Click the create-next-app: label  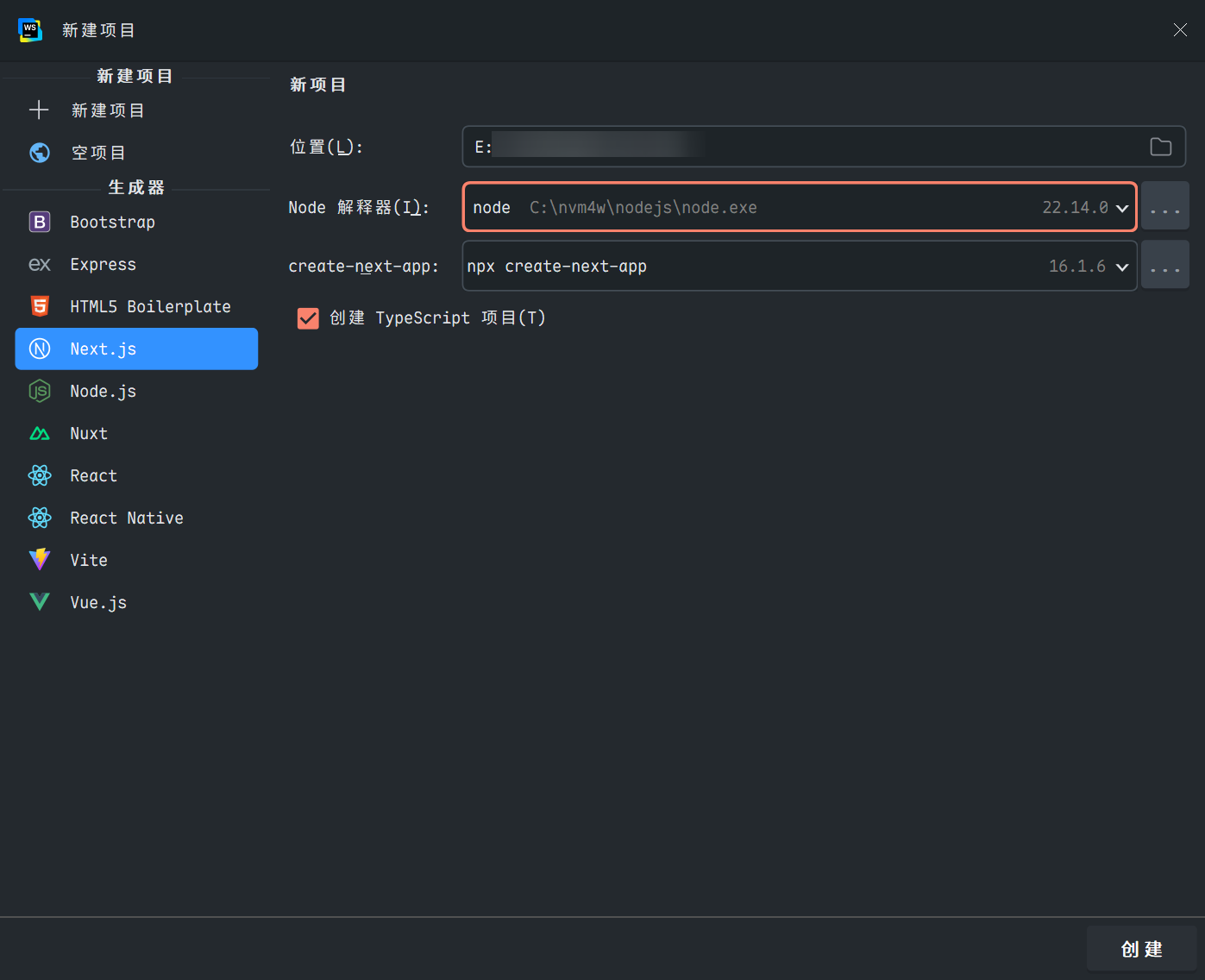pos(363,267)
